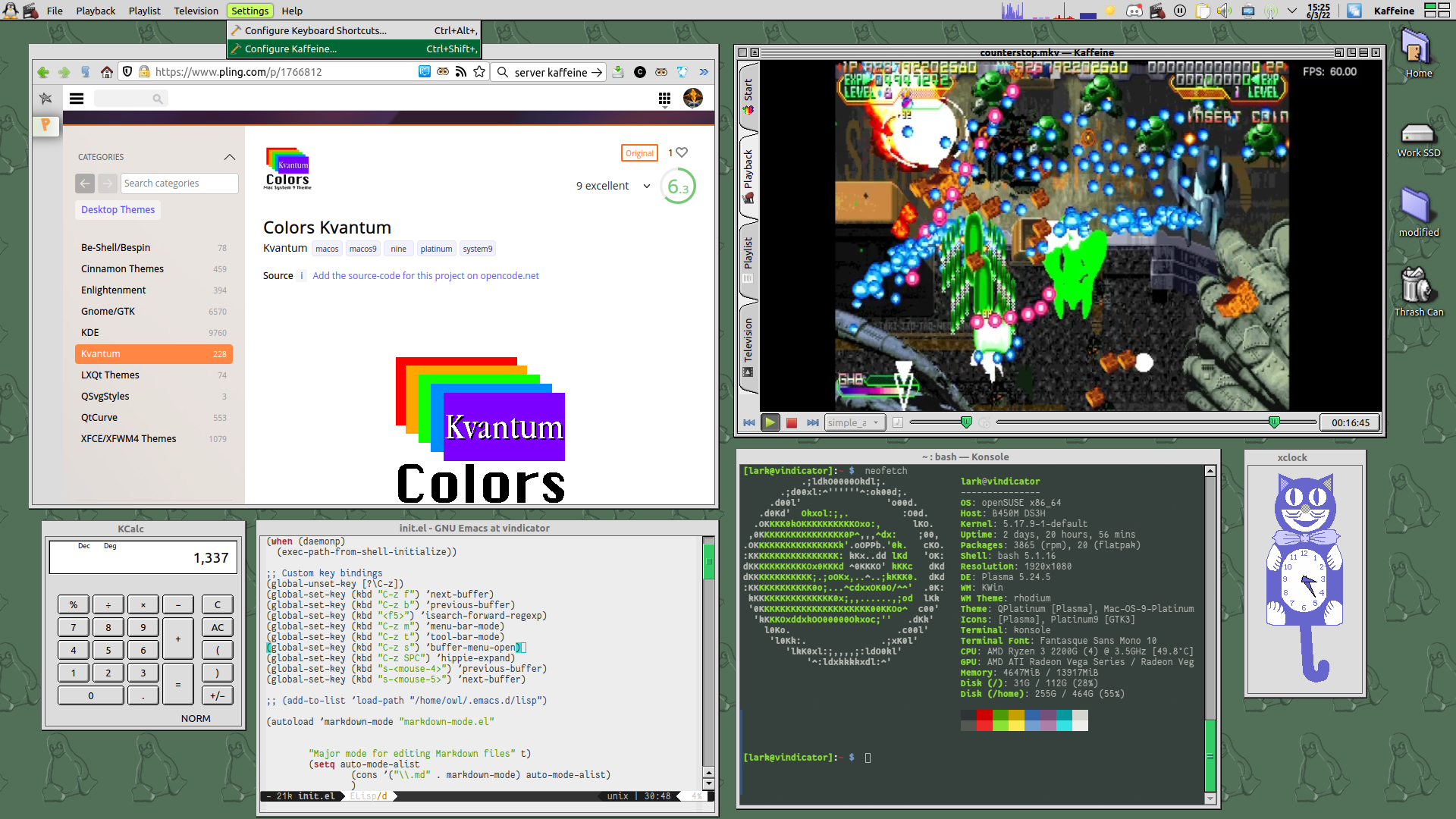
Task: Open the Playlist menu
Action: click(144, 11)
